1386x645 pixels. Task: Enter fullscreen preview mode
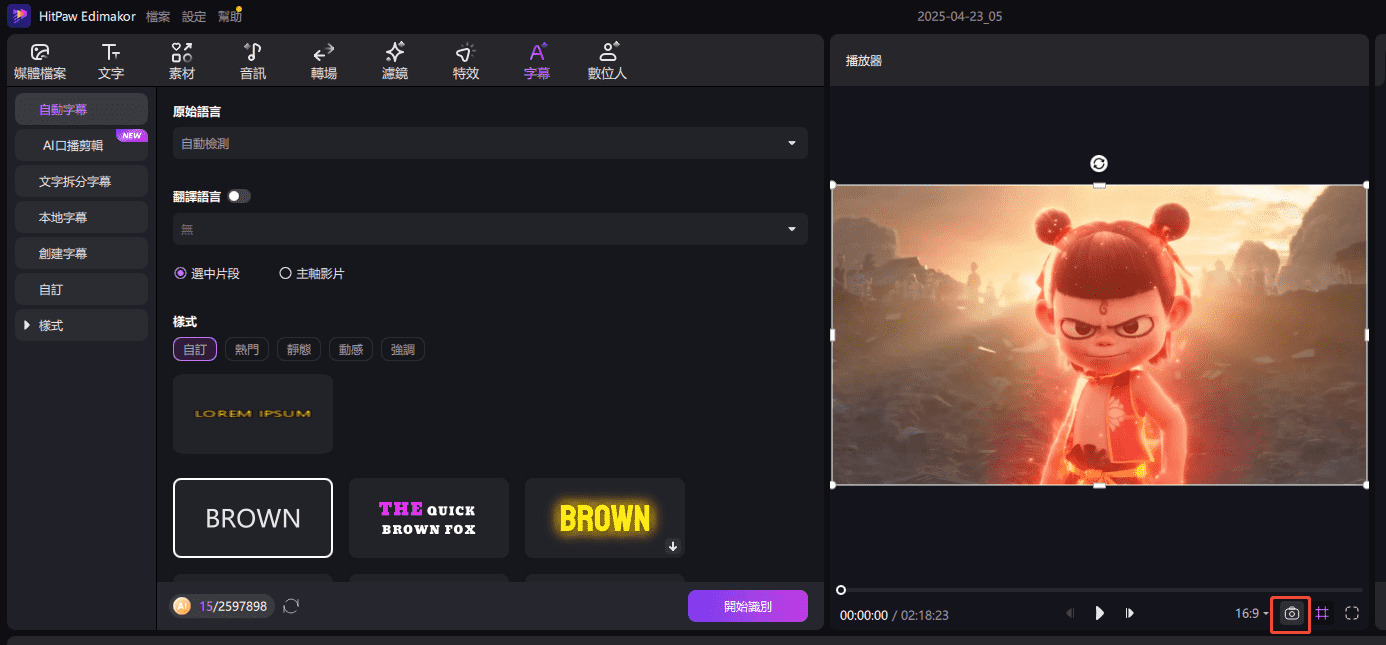[1352, 613]
